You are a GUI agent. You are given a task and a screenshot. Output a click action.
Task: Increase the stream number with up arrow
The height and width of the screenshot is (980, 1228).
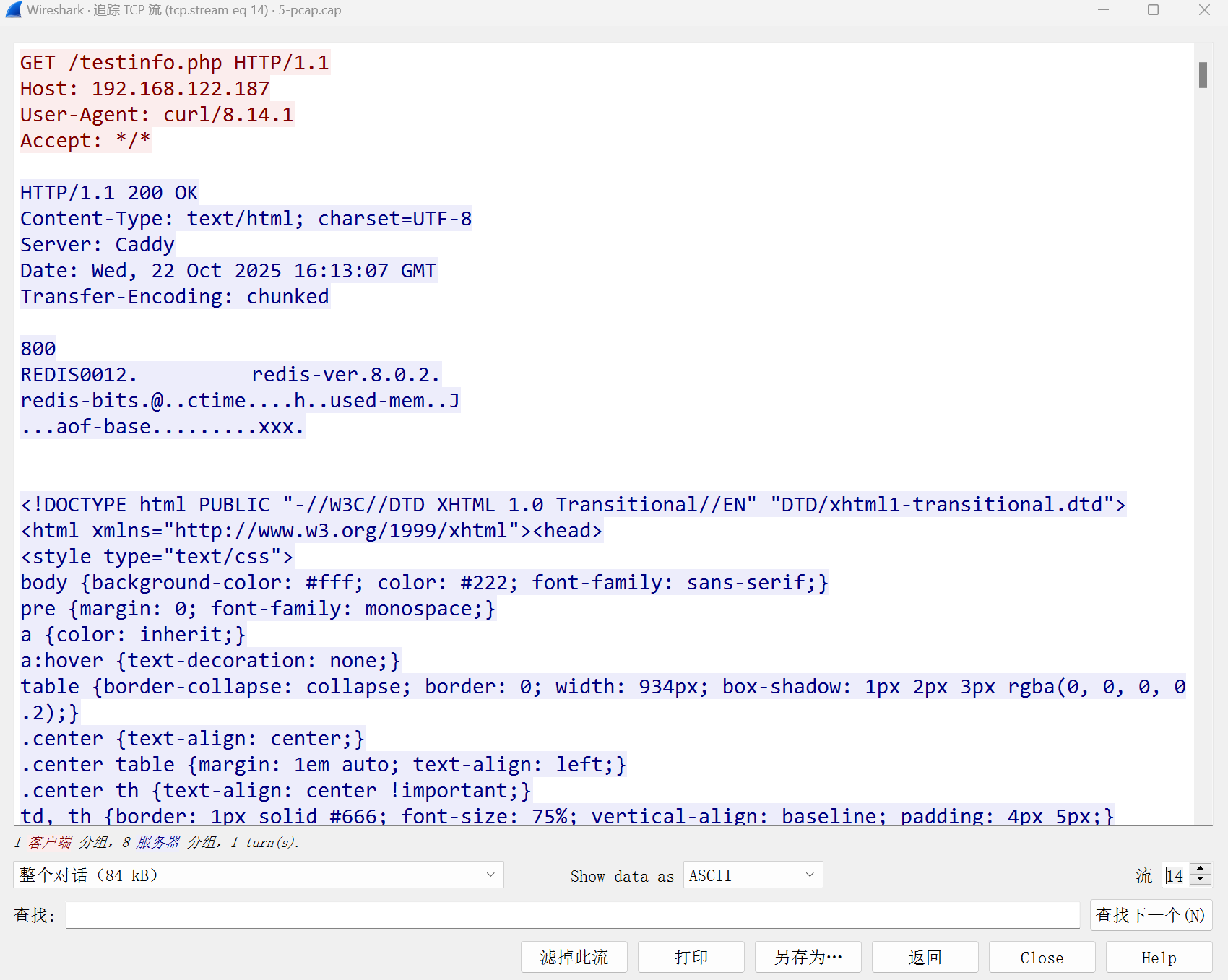[1201, 869]
